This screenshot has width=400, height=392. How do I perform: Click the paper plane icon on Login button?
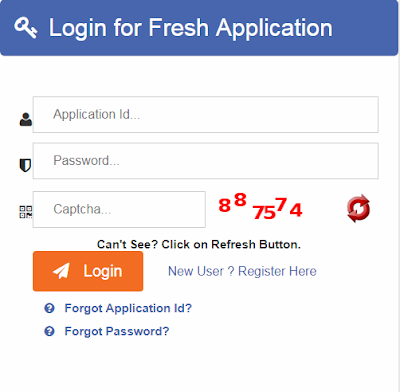[61, 271]
